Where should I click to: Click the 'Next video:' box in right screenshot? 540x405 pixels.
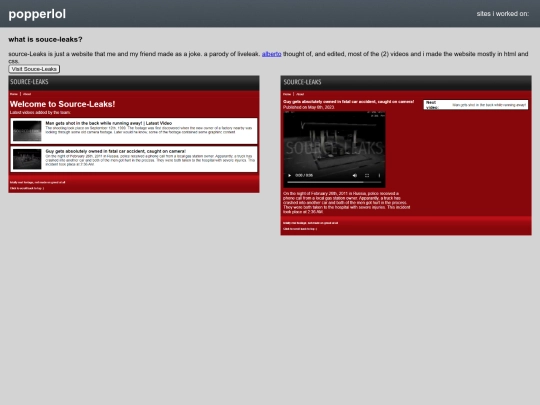(x=476, y=105)
